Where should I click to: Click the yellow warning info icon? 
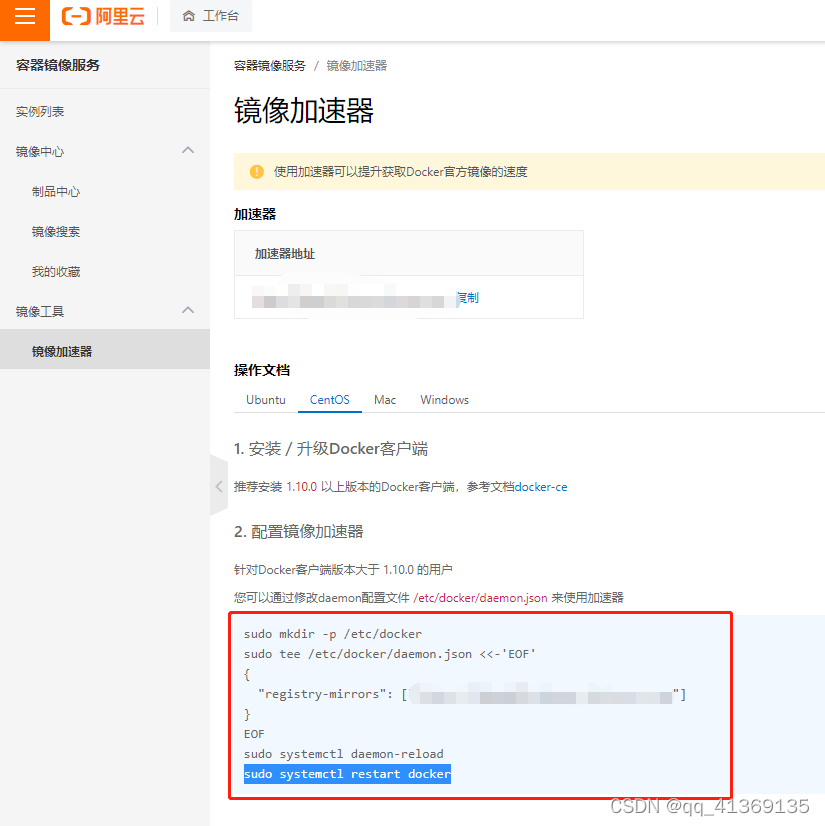point(257,172)
